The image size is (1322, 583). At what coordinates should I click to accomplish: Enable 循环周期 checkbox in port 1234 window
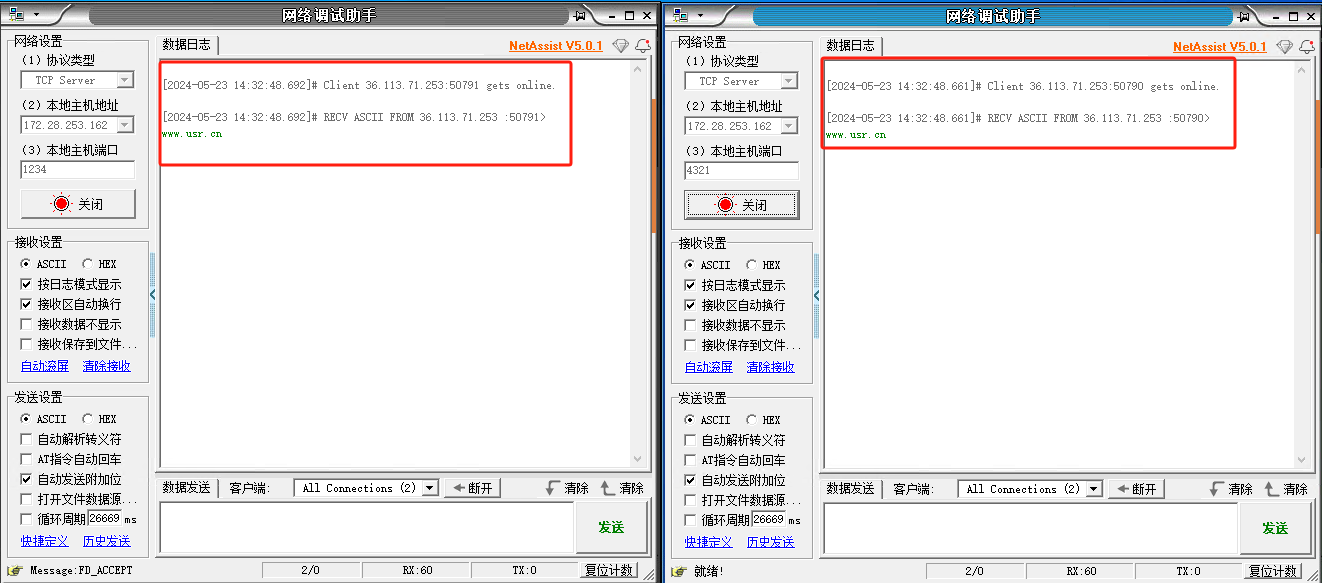pos(27,519)
